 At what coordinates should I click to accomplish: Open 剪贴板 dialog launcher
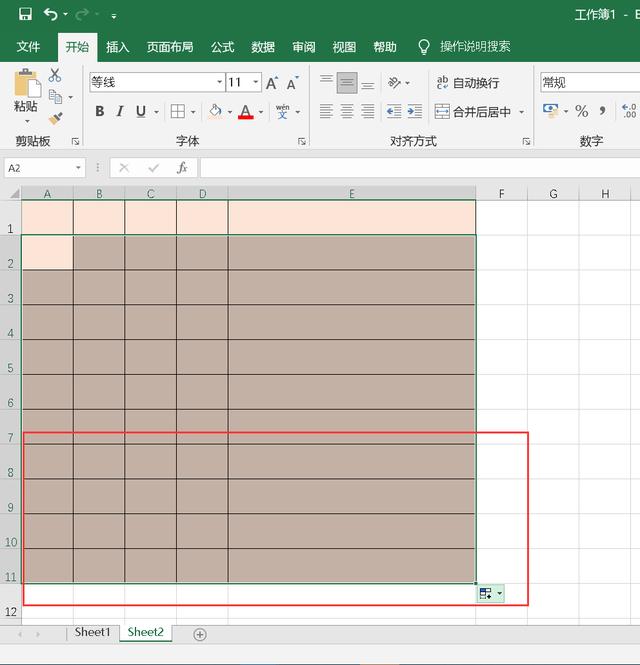(x=75, y=142)
